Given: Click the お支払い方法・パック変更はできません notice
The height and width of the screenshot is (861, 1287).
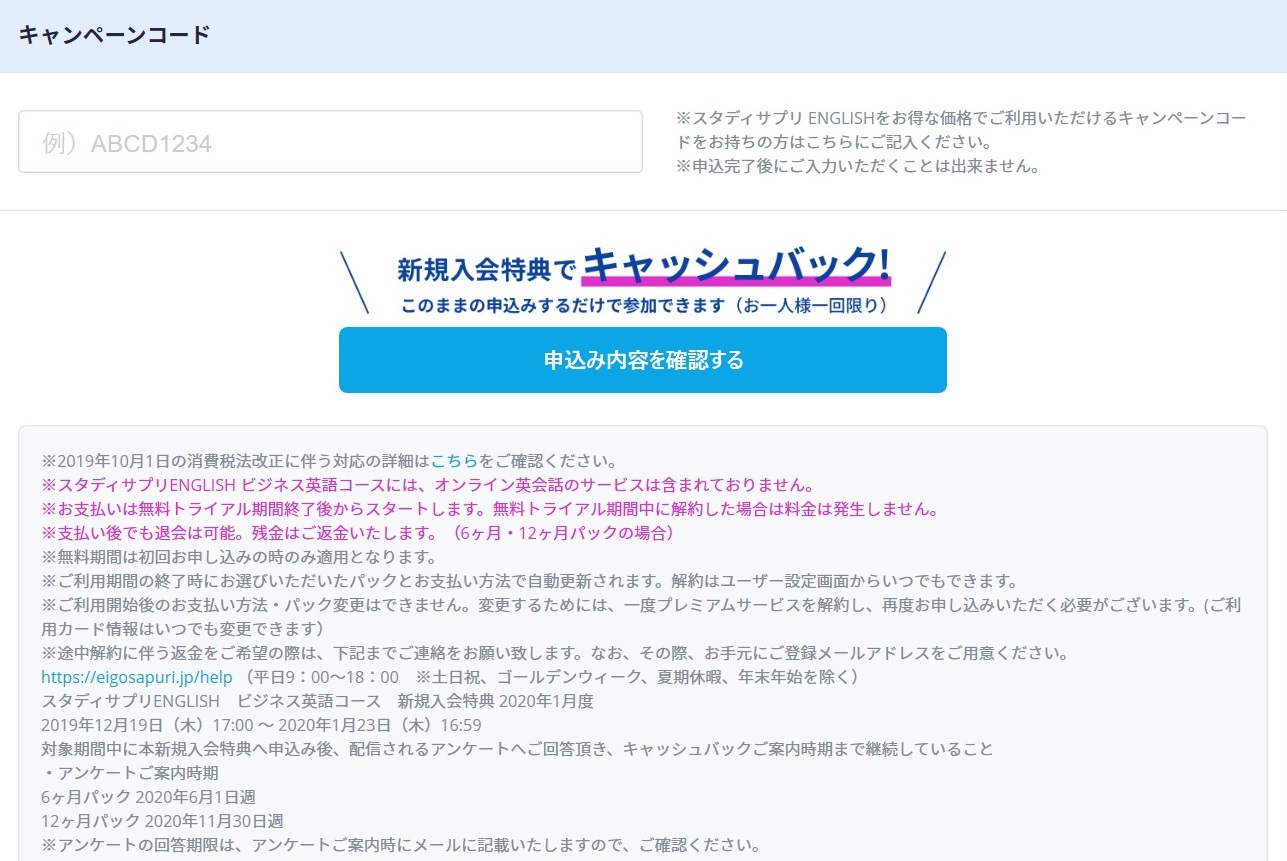Looking at the screenshot, I should pos(641,617).
